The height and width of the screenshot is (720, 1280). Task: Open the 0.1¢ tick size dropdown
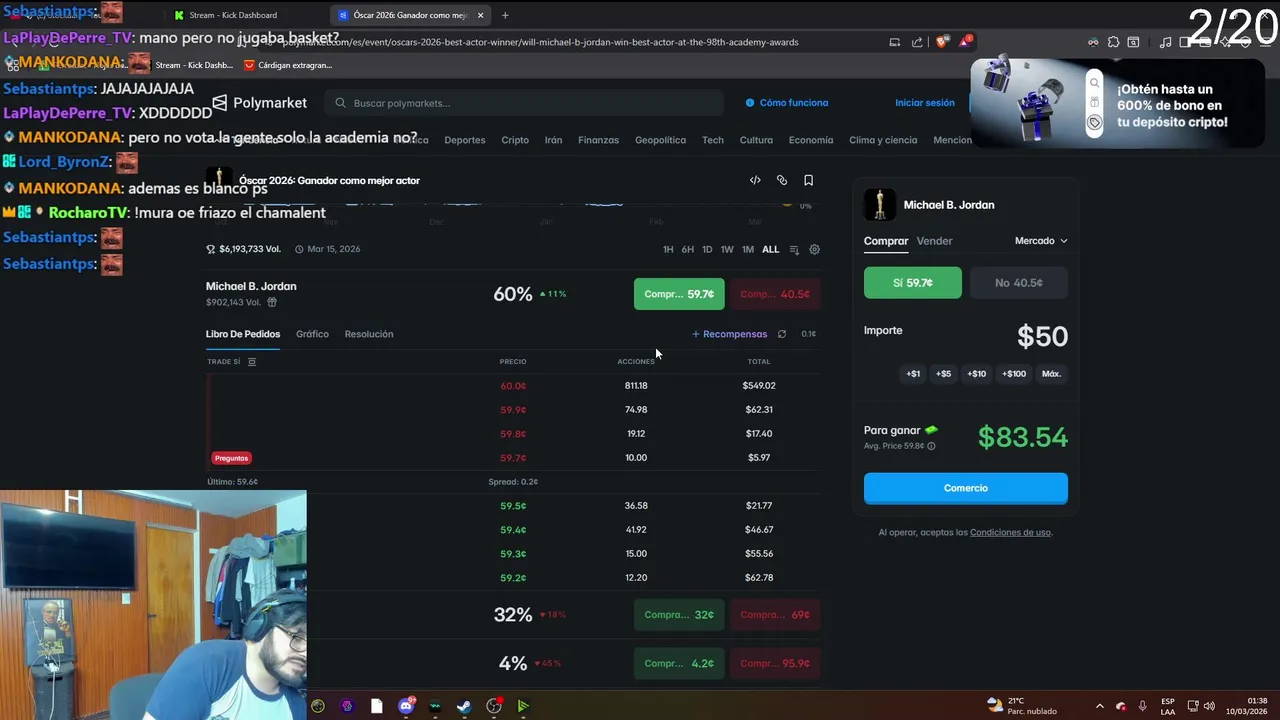[x=809, y=334]
